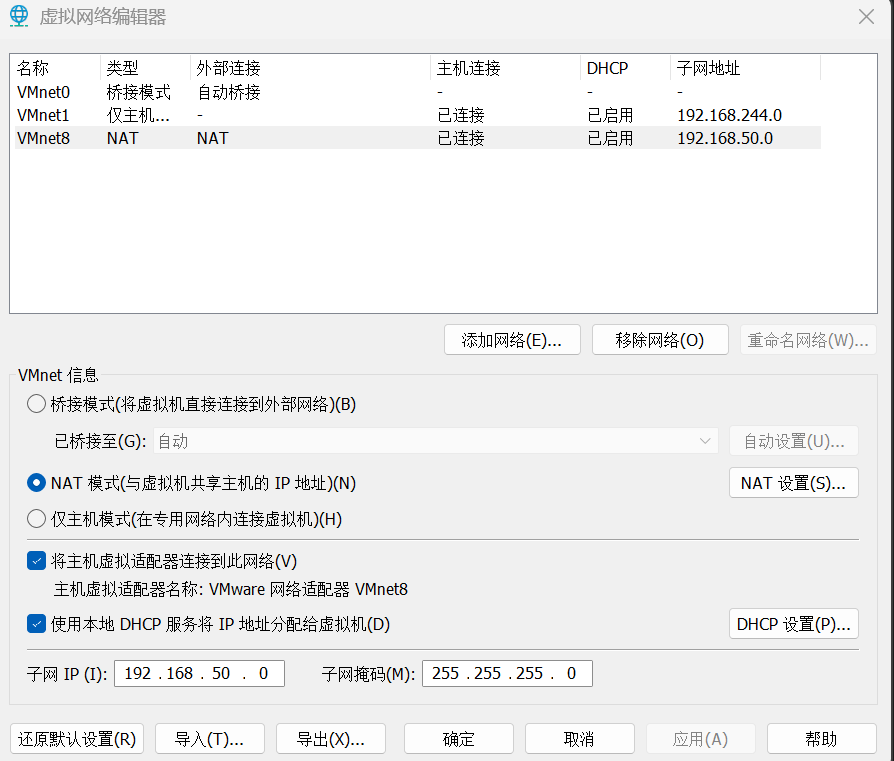Viewport: 894px width, 761px height.
Task: Open DHCP 设置 dialog
Action: 793,624
